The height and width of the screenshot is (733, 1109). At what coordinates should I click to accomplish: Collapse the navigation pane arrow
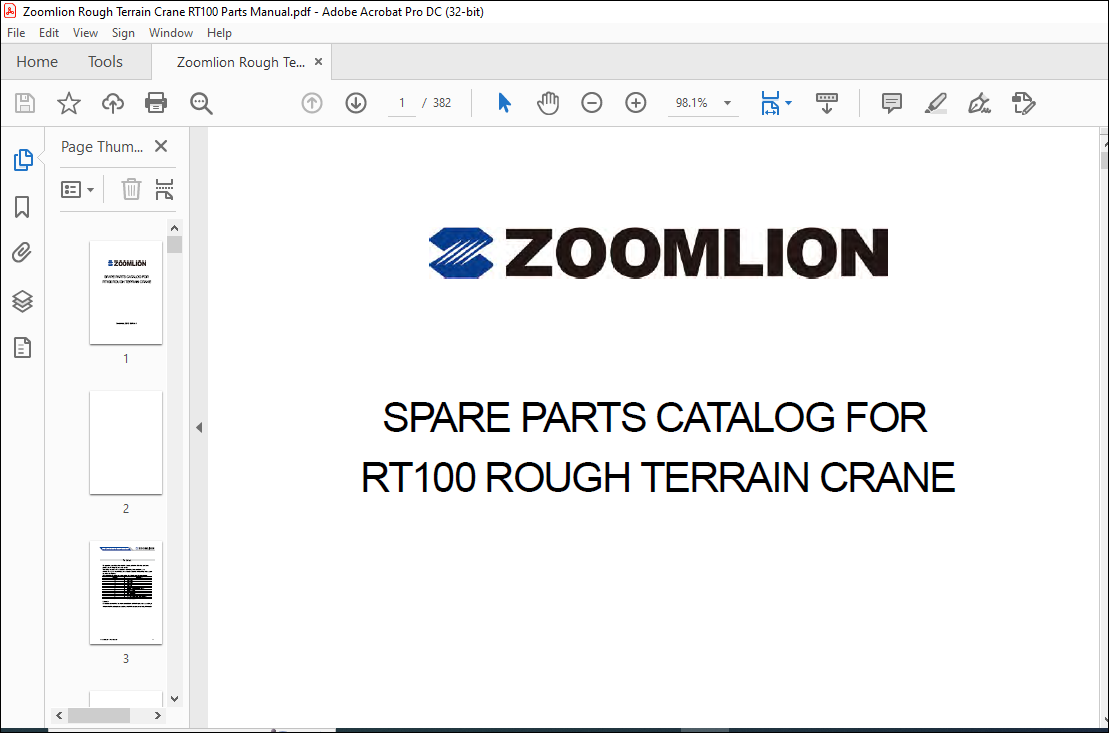pyautogui.click(x=199, y=427)
